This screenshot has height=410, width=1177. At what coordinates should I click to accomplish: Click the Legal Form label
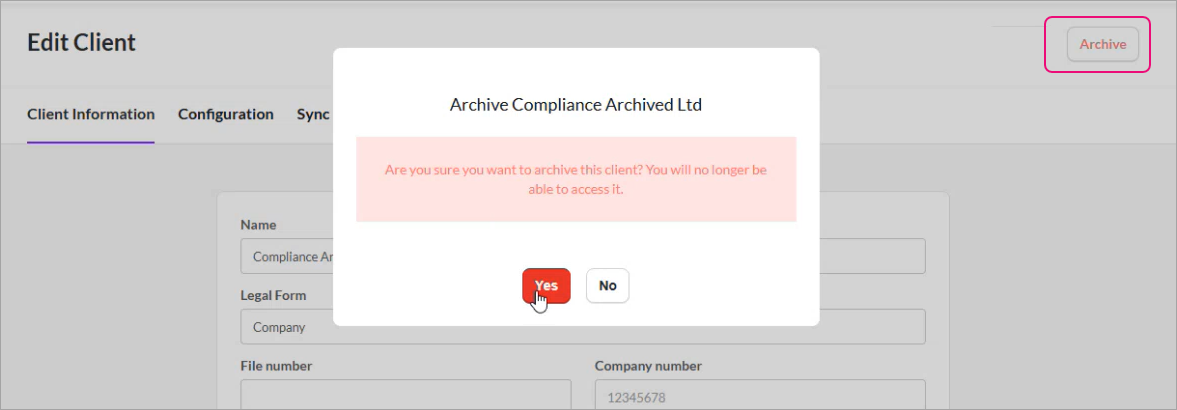tap(273, 296)
